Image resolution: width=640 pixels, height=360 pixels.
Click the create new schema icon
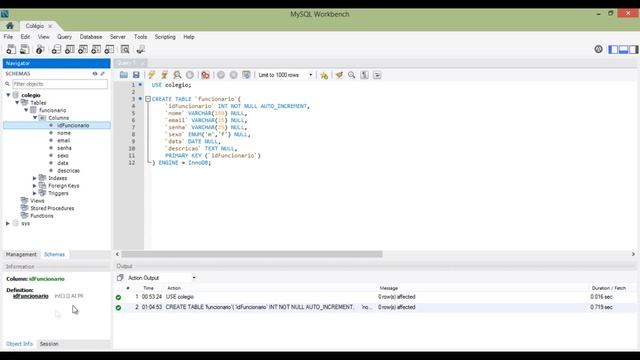[x=56, y=49]
